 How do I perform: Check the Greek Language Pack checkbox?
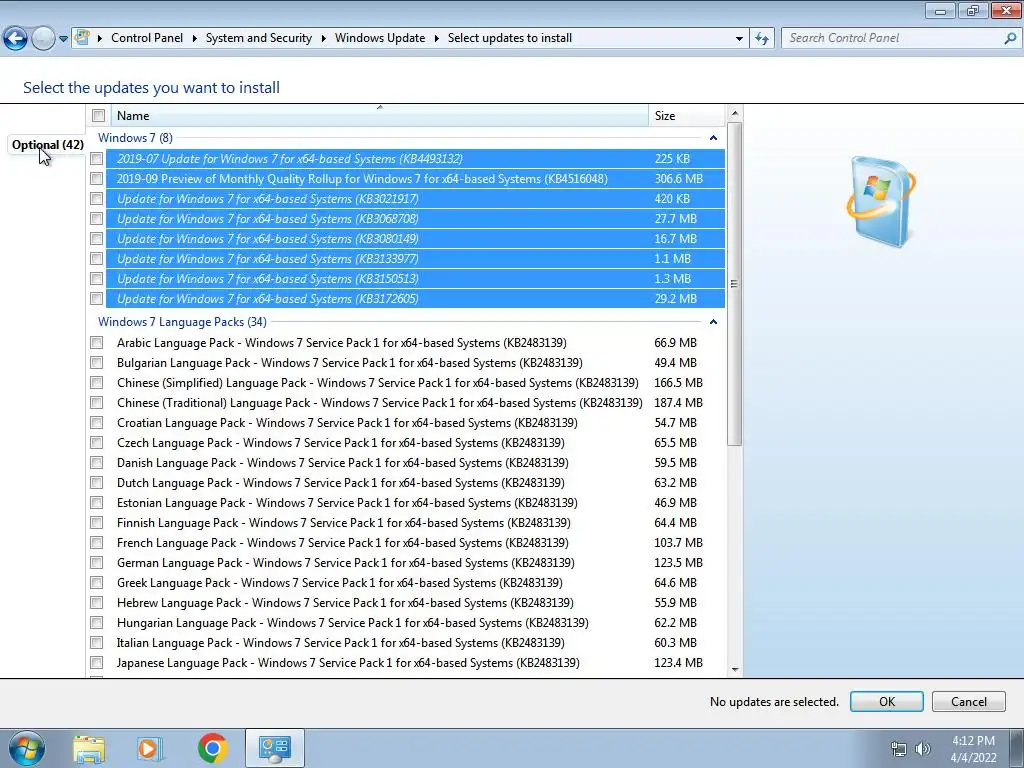97,583
